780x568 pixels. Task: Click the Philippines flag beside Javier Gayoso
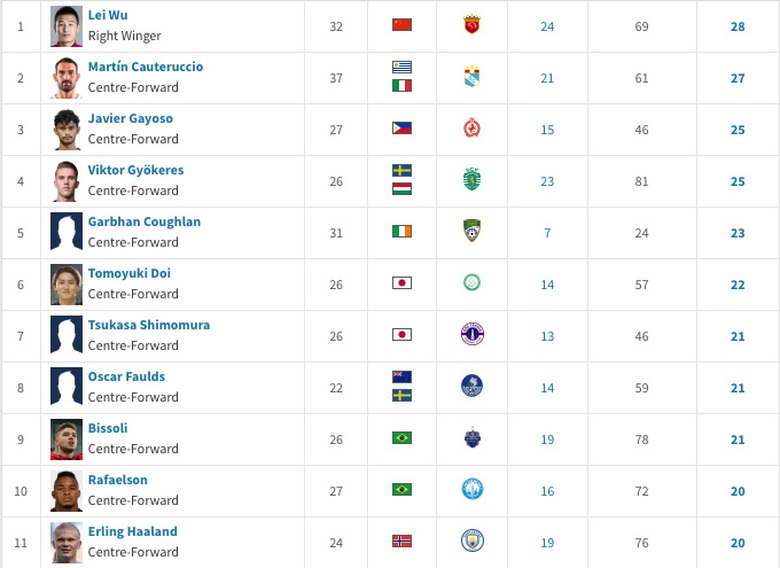[402, 128]
